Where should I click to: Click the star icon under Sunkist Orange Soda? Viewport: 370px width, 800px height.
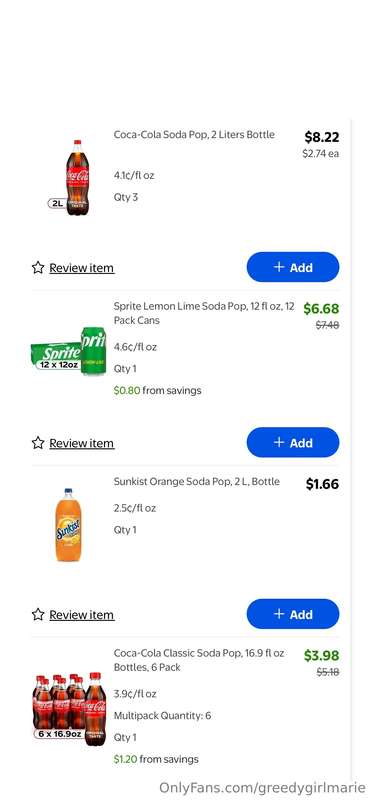coord(38,614)
